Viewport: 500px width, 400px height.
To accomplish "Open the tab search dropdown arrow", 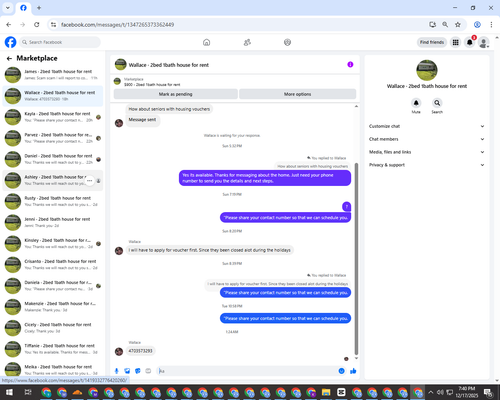I will (x=8, y=8).
